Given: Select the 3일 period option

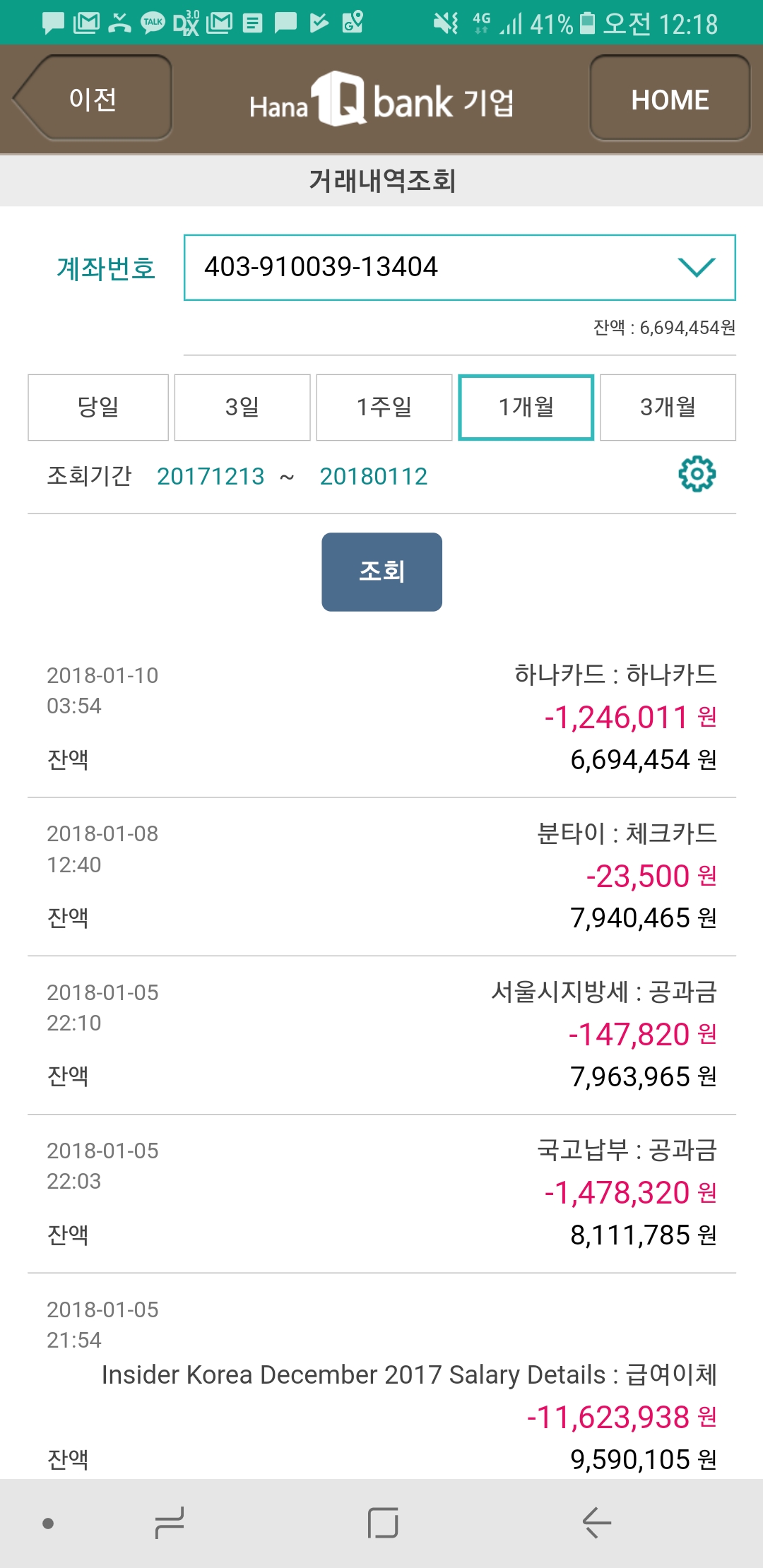Looking at the screenshot, I should point(242,408).
